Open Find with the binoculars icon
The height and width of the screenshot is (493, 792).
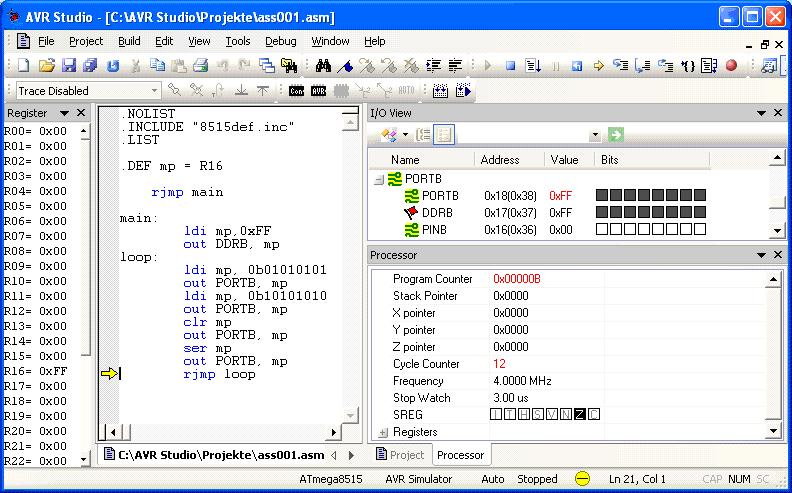[x=323, y=65]
